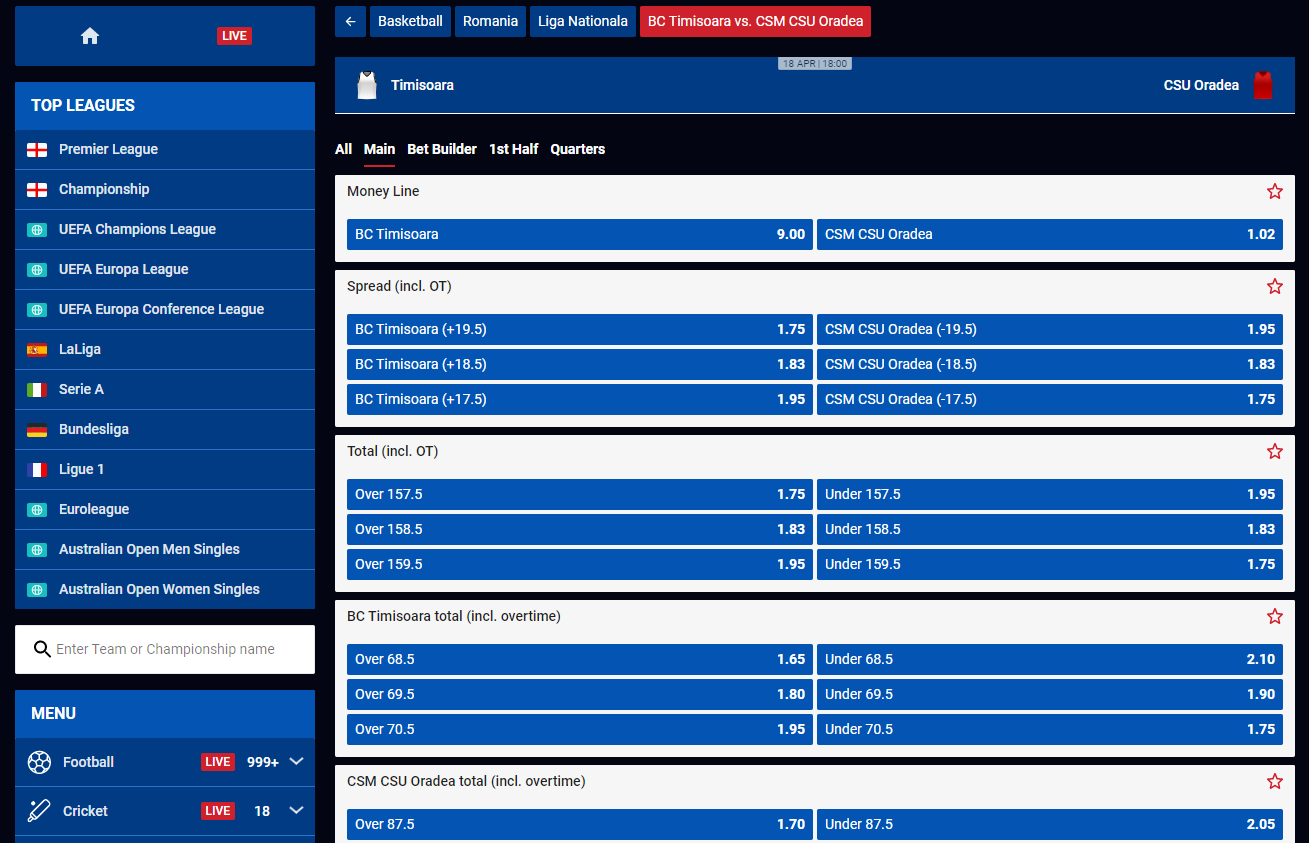The height and width of the screenshot is (843, 1309).
Task: Switch to the Quarters tab
Action: [x=578, y=149]
